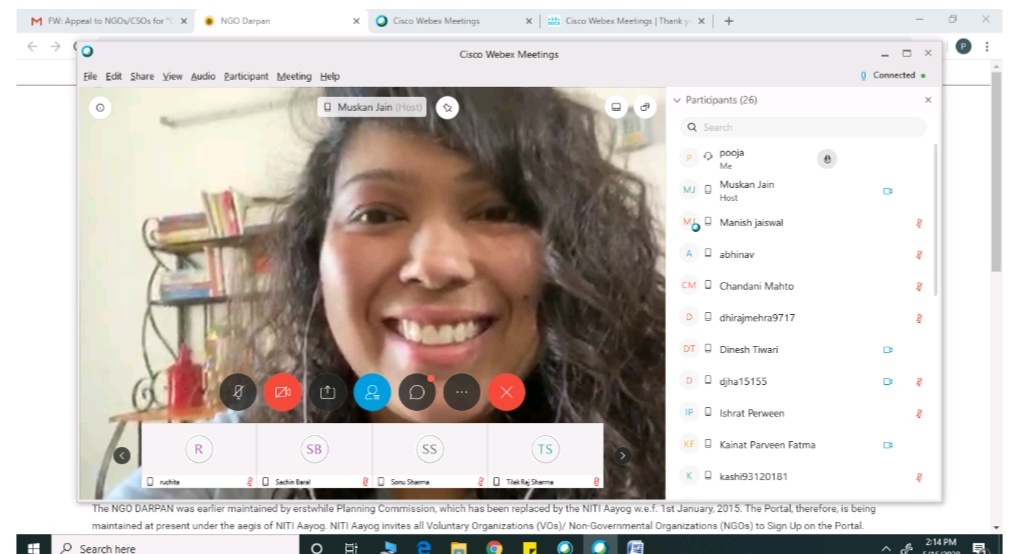Click Muskan Jain's video camera icon
This screenshot has width=1010, height=554.
click(x=888, y=191)
